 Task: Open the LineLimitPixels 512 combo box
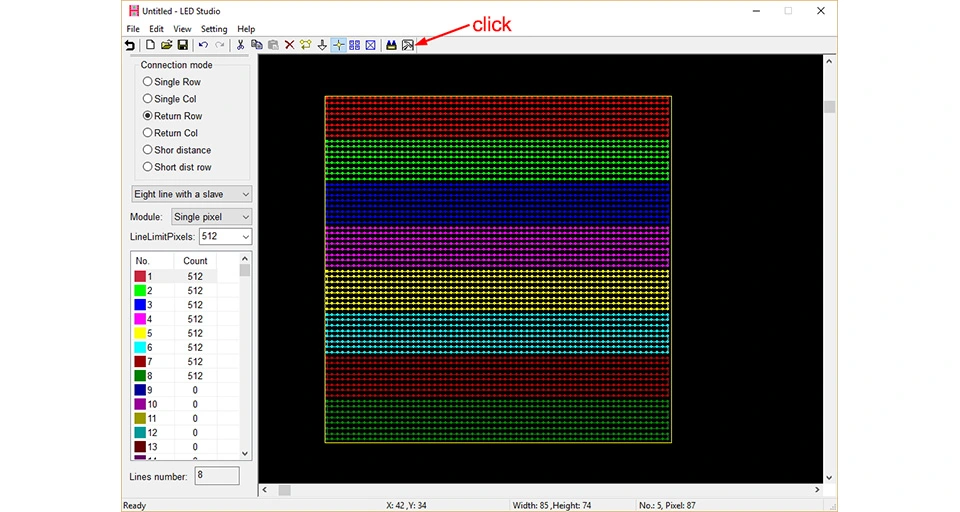point(225,236)
